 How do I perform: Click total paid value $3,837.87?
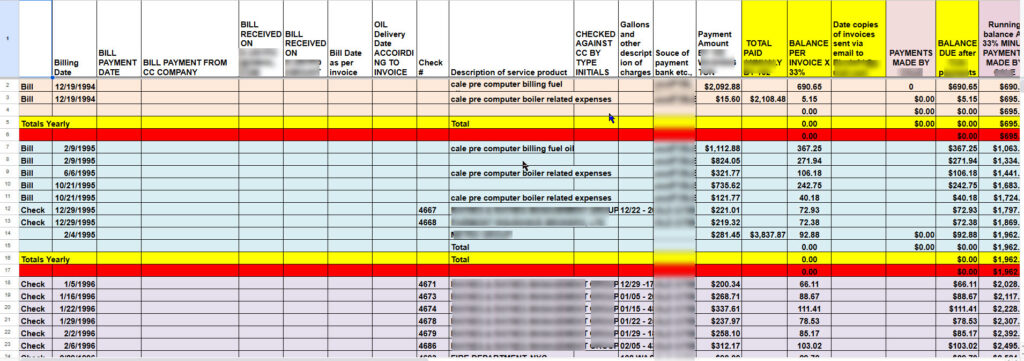(x=764, y=234)
